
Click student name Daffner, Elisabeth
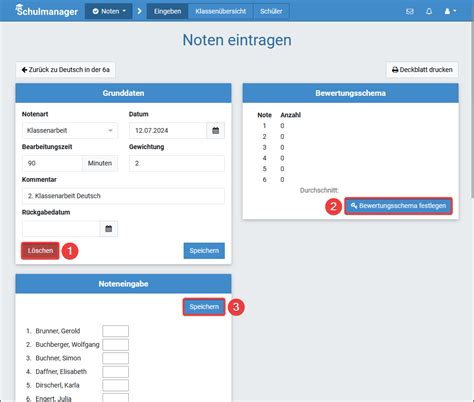click(x=61, y=372)
